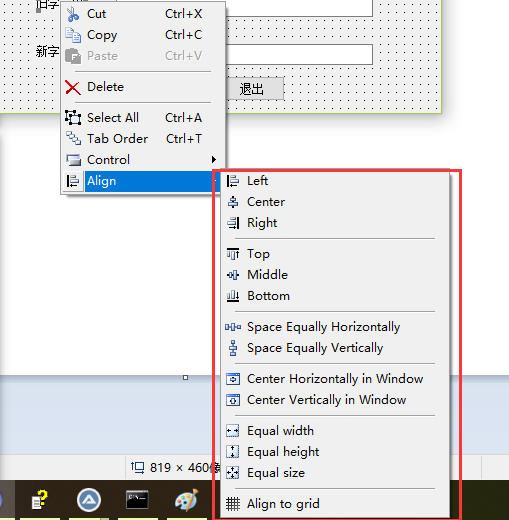
Task: Click the Align Left icon in submenu
Action: [x=233, y=181]
